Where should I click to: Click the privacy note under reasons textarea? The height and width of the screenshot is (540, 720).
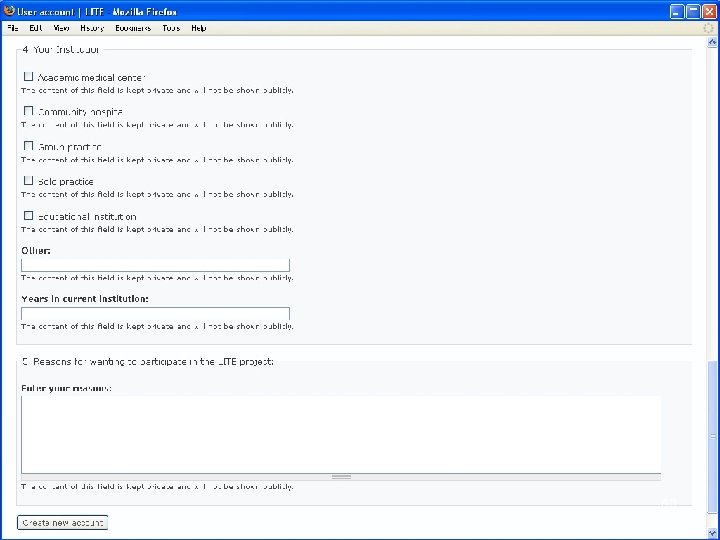pos(157,487)
